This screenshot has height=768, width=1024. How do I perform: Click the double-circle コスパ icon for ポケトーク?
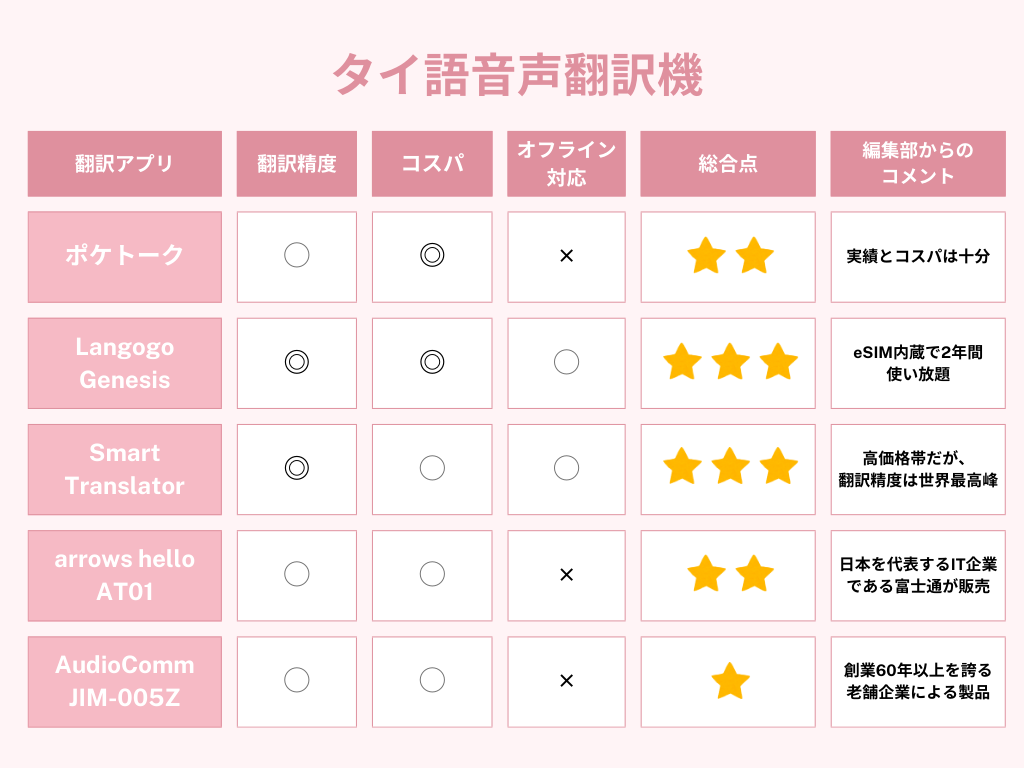click(432, 256)
